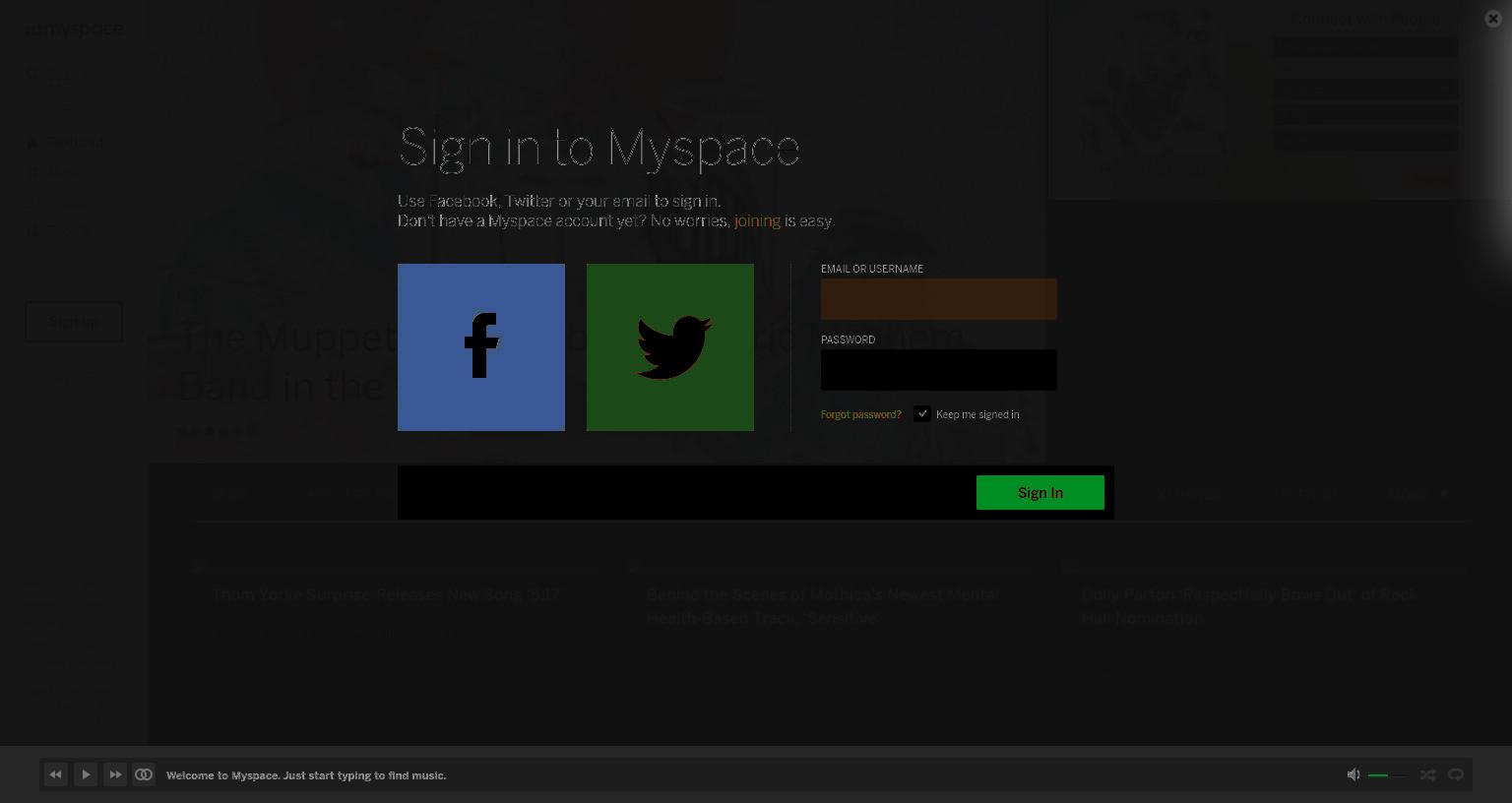
Task: Sign in with the Twitter bird button
Action: 670,347
